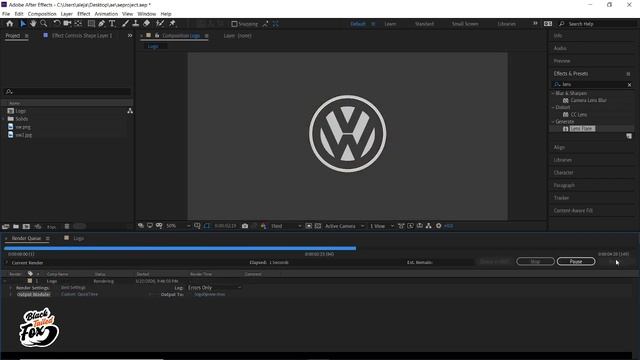Switch to the Small Screen workspace

(465, 24)
